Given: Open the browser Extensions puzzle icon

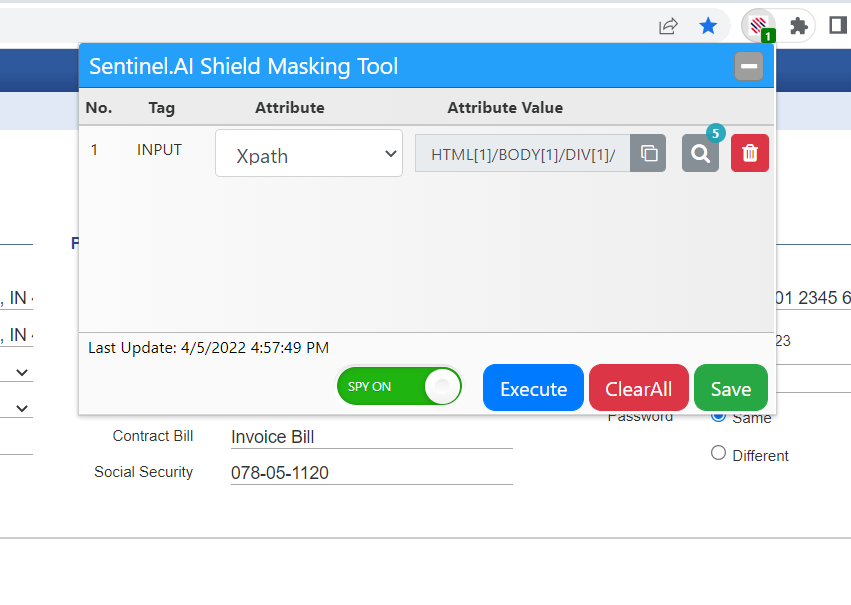Looking at the screenshot, I should pyautogui.click(x=798, y=26).
